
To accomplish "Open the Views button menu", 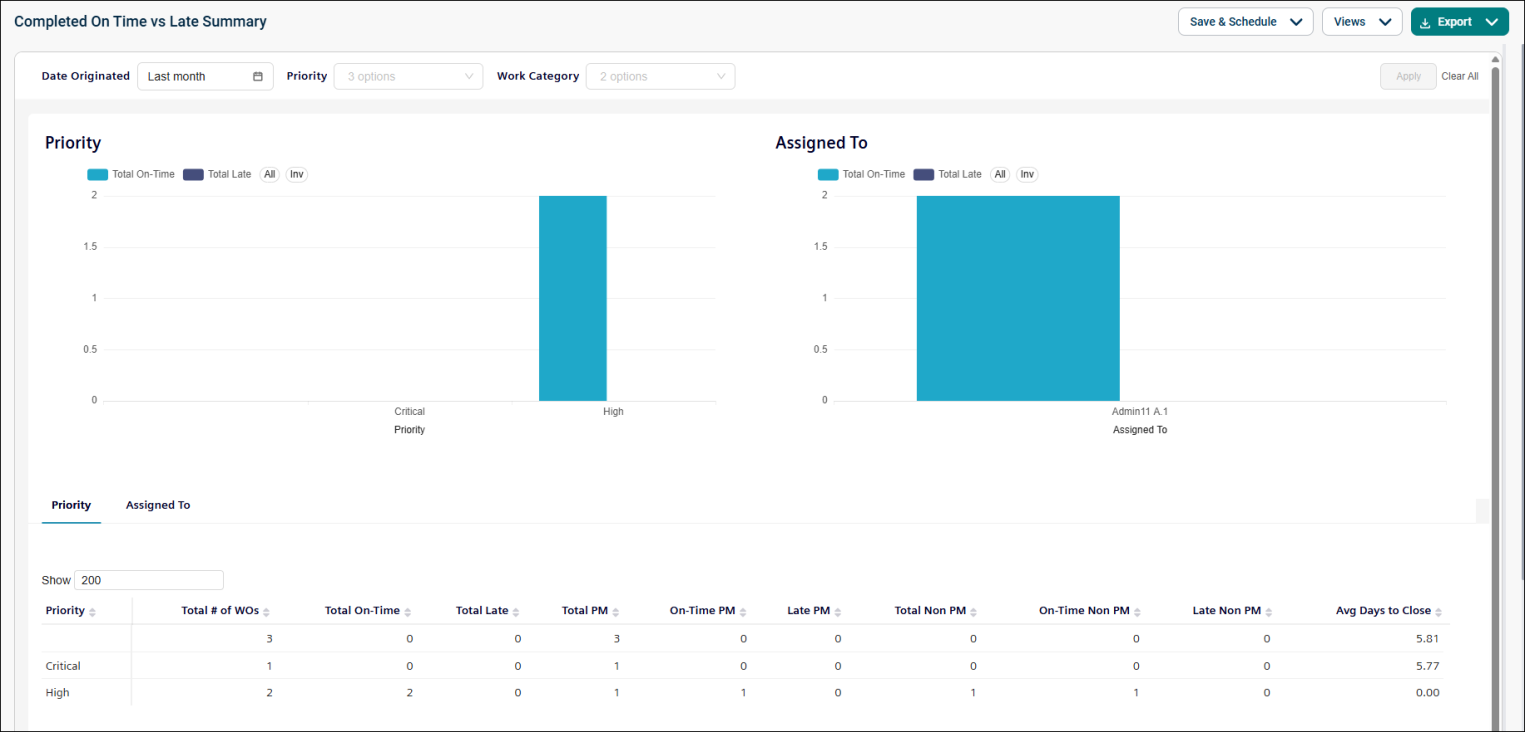I will (x=1362, y=22).
